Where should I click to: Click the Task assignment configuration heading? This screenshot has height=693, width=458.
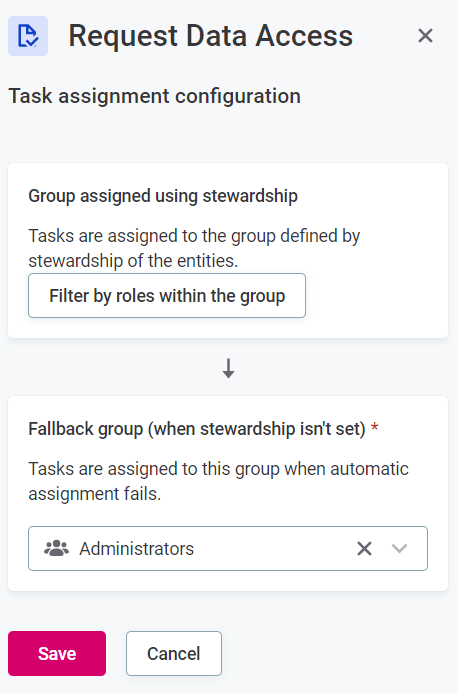(155, 96)
